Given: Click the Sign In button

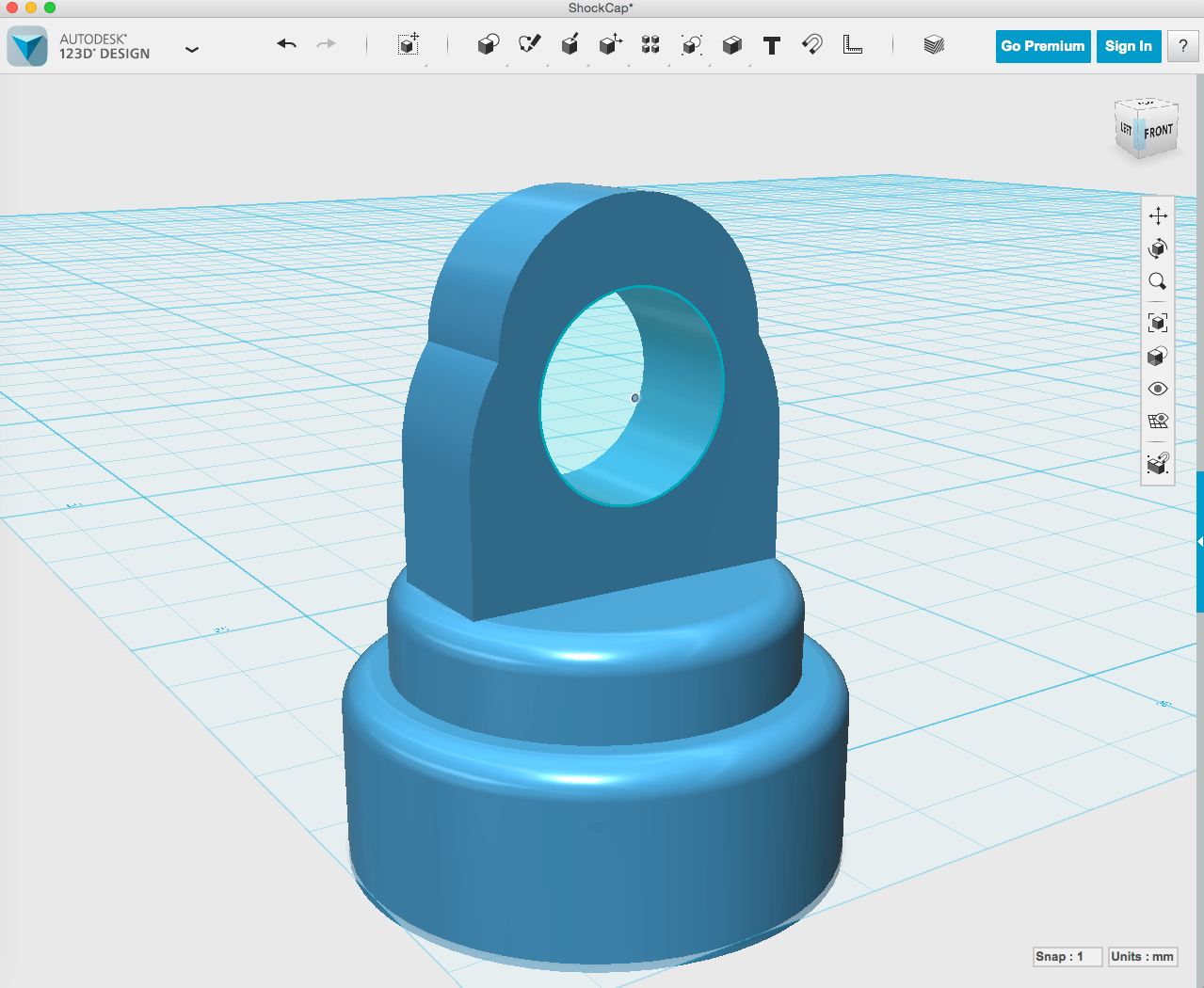Looking at the screenshot, I should [1129, 46].
